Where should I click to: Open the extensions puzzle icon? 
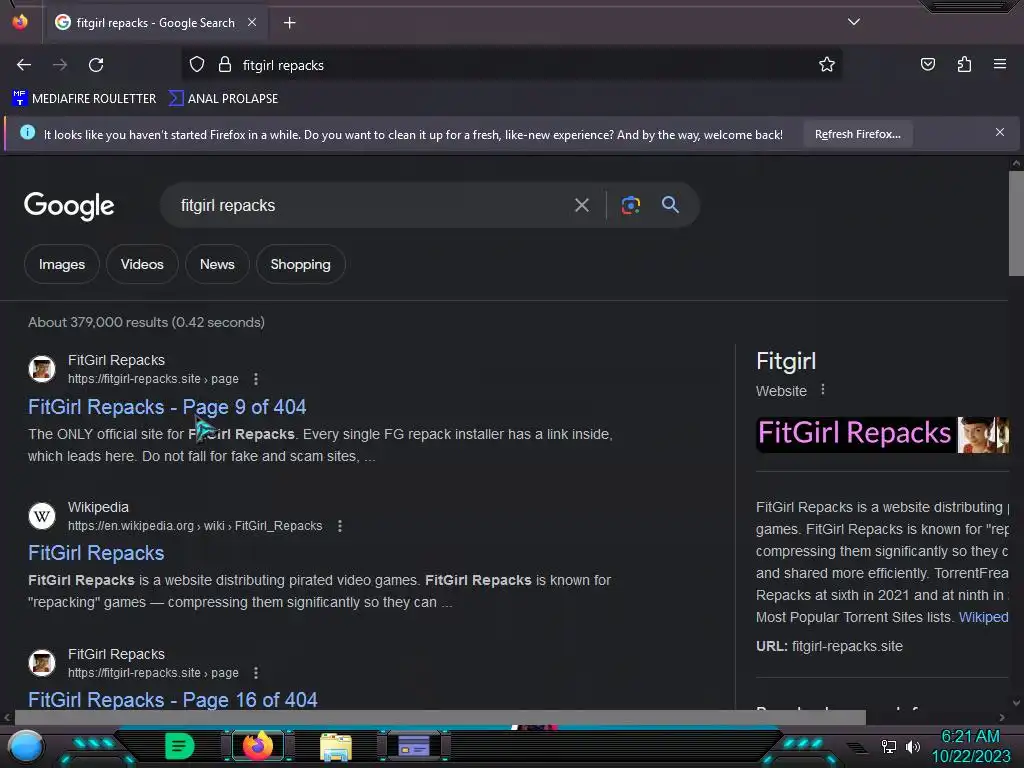(964, 65)
